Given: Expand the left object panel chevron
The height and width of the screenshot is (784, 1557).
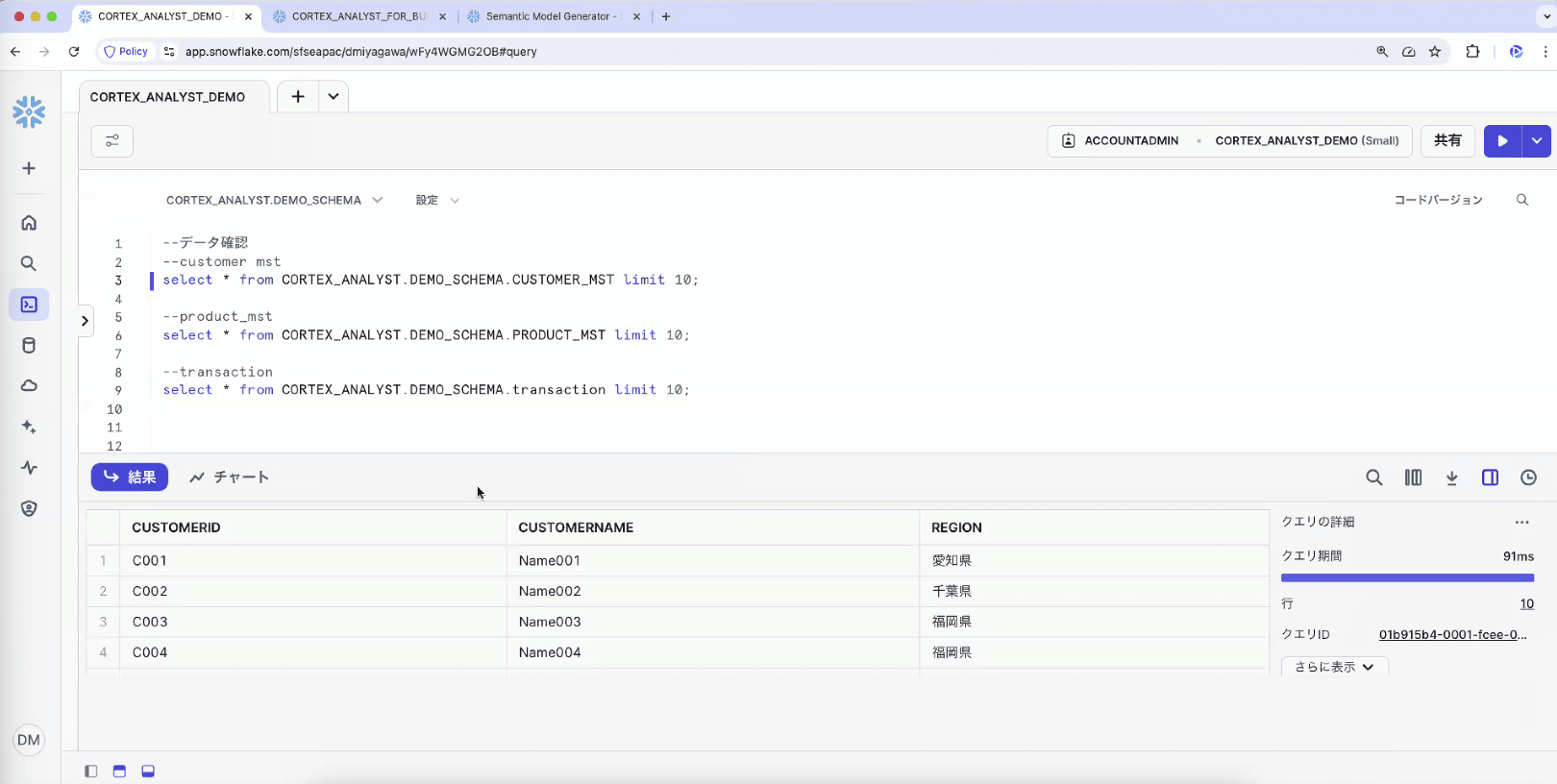Looking at the screenshot, I should (85, 321).
